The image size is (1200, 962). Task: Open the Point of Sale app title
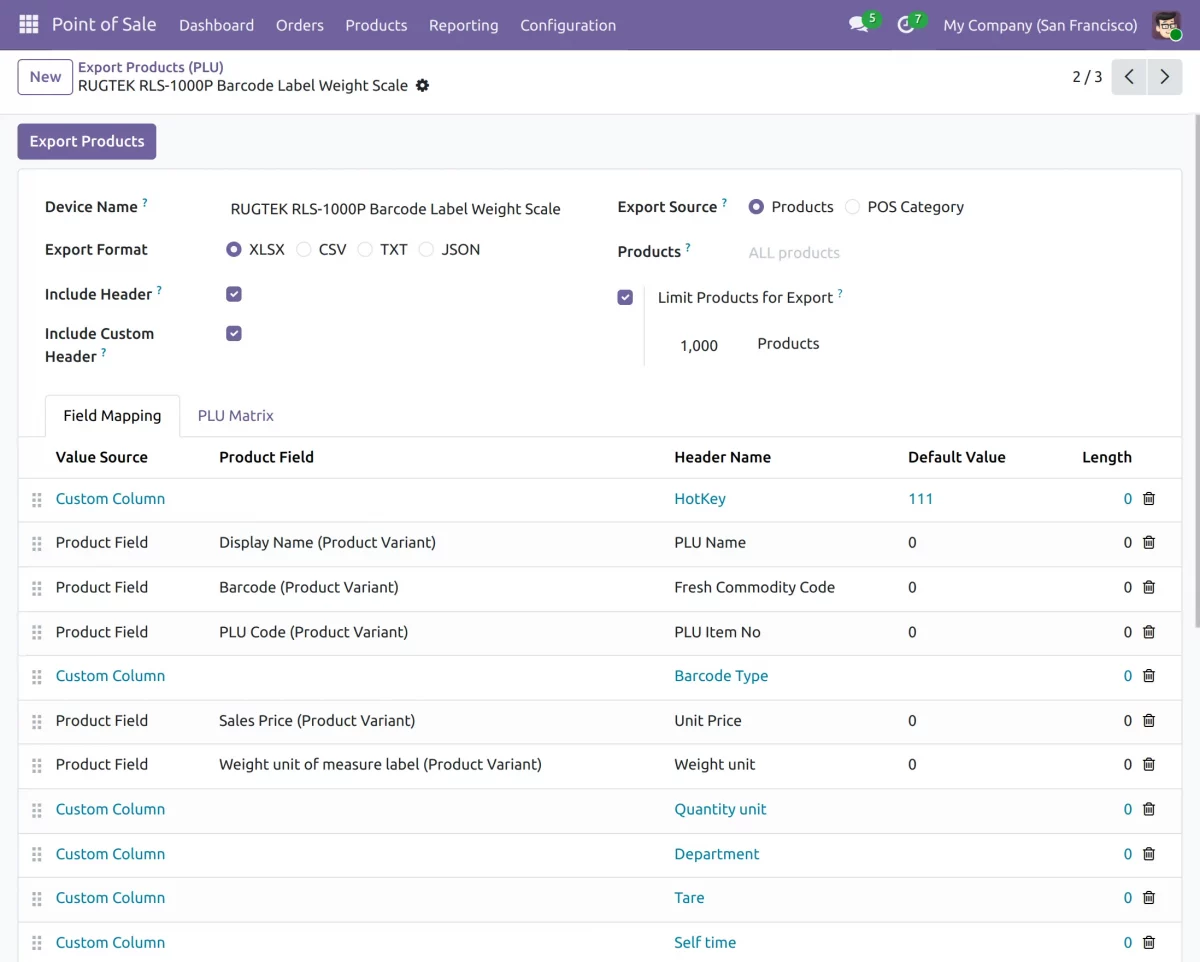click(x=104, y=24)
